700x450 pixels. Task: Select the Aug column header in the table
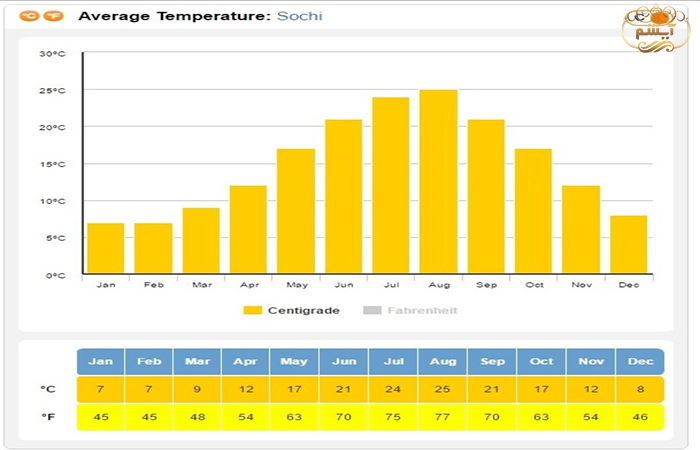click(x=441, y=361)
